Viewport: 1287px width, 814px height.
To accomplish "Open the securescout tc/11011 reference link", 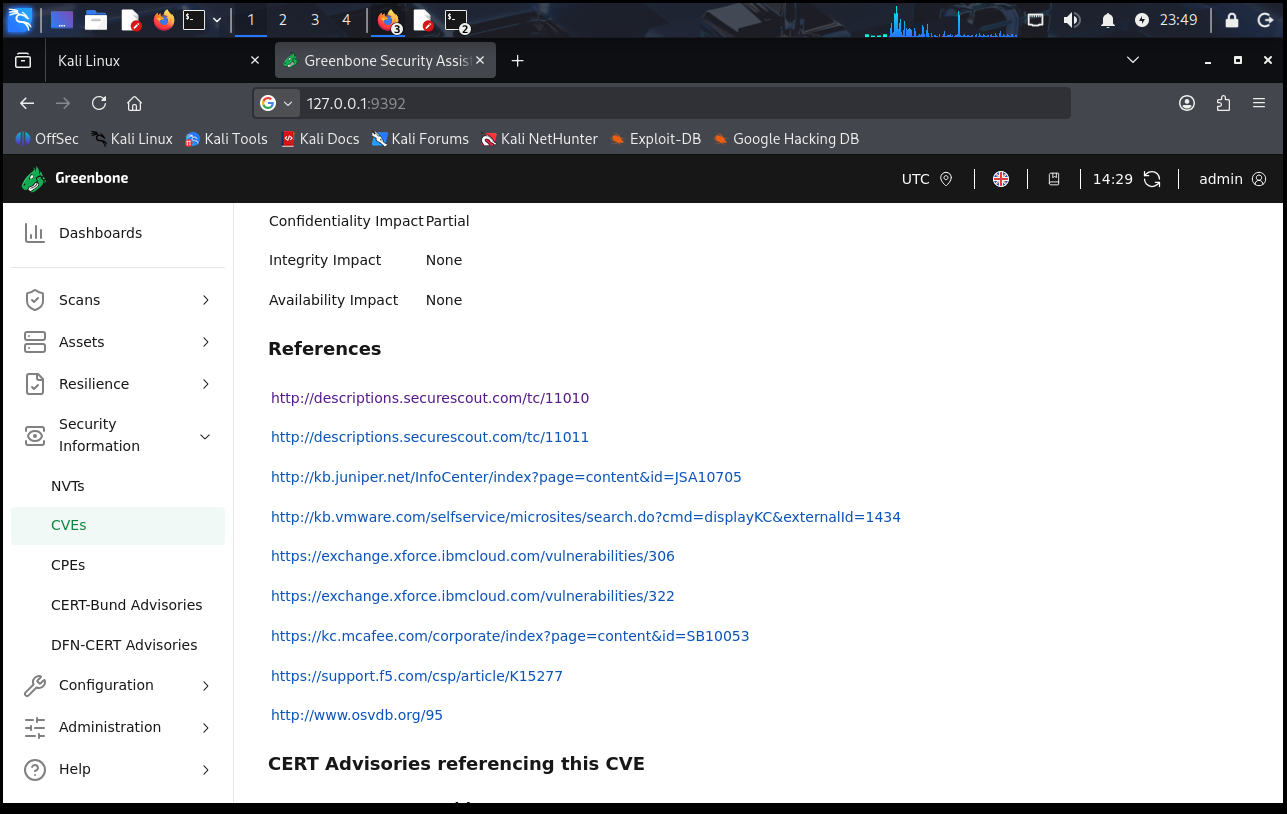I will (430, 437).
